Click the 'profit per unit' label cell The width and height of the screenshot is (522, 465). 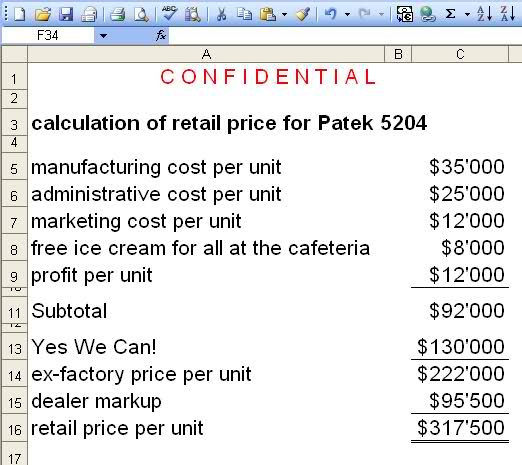pyautogui.click(x=206, y=275)
